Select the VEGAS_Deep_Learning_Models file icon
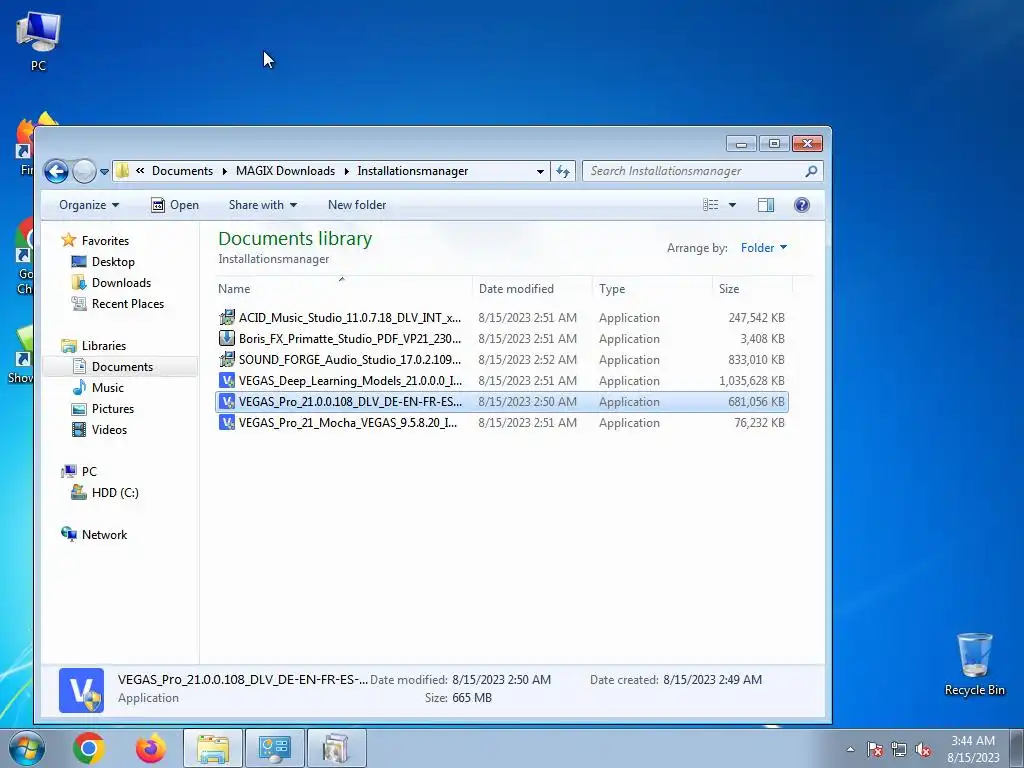 point(227,381)
